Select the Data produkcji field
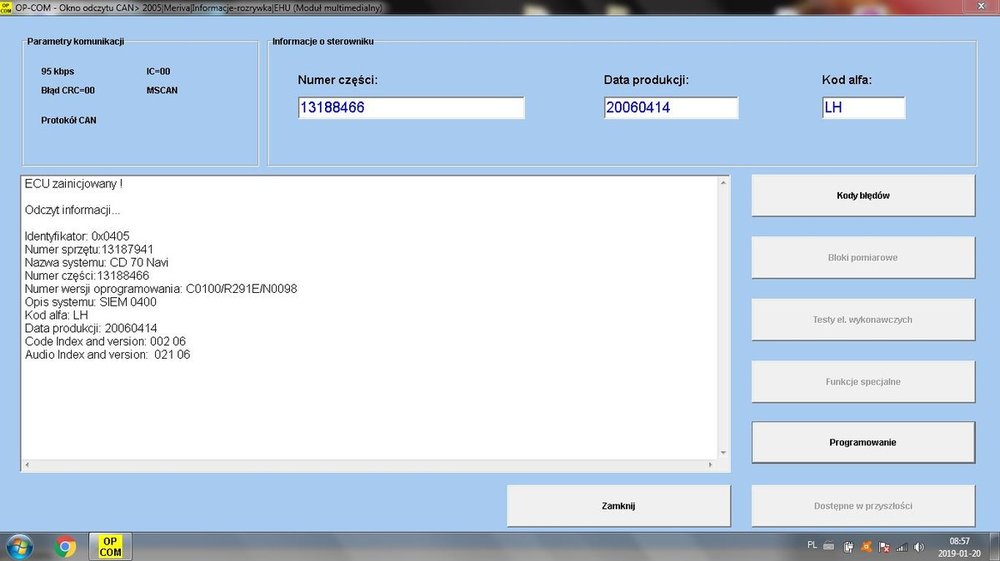Screen dimensions: 1000x561 pyautogui.click(x=671, y=108)
